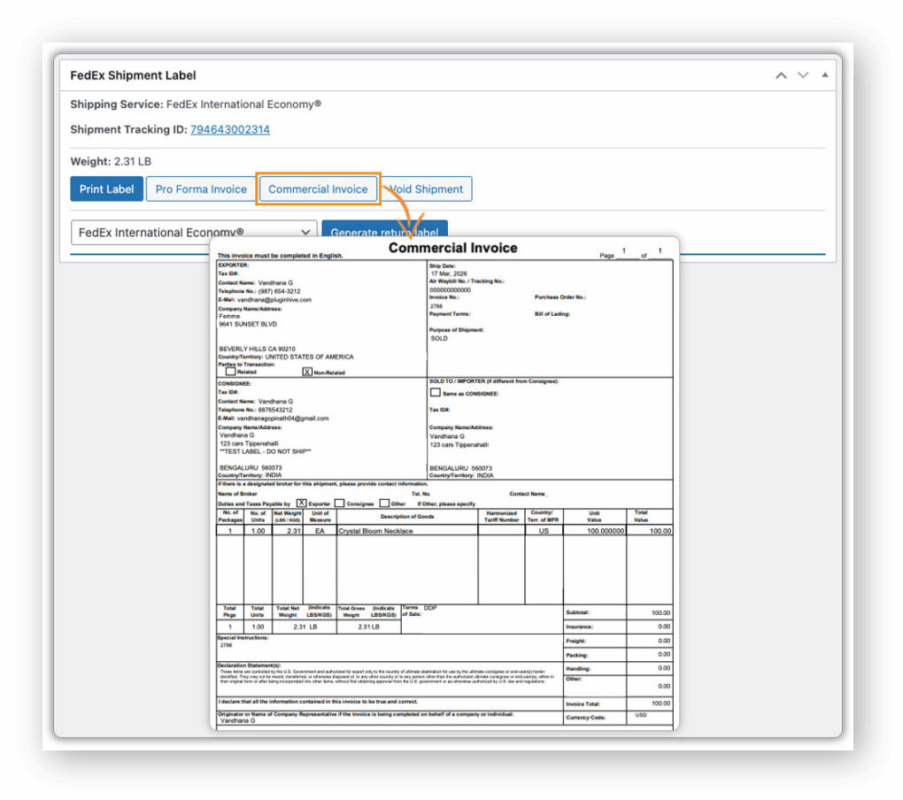Click consignee email vandhanagopinath04@gmail.com

(283, 418)
